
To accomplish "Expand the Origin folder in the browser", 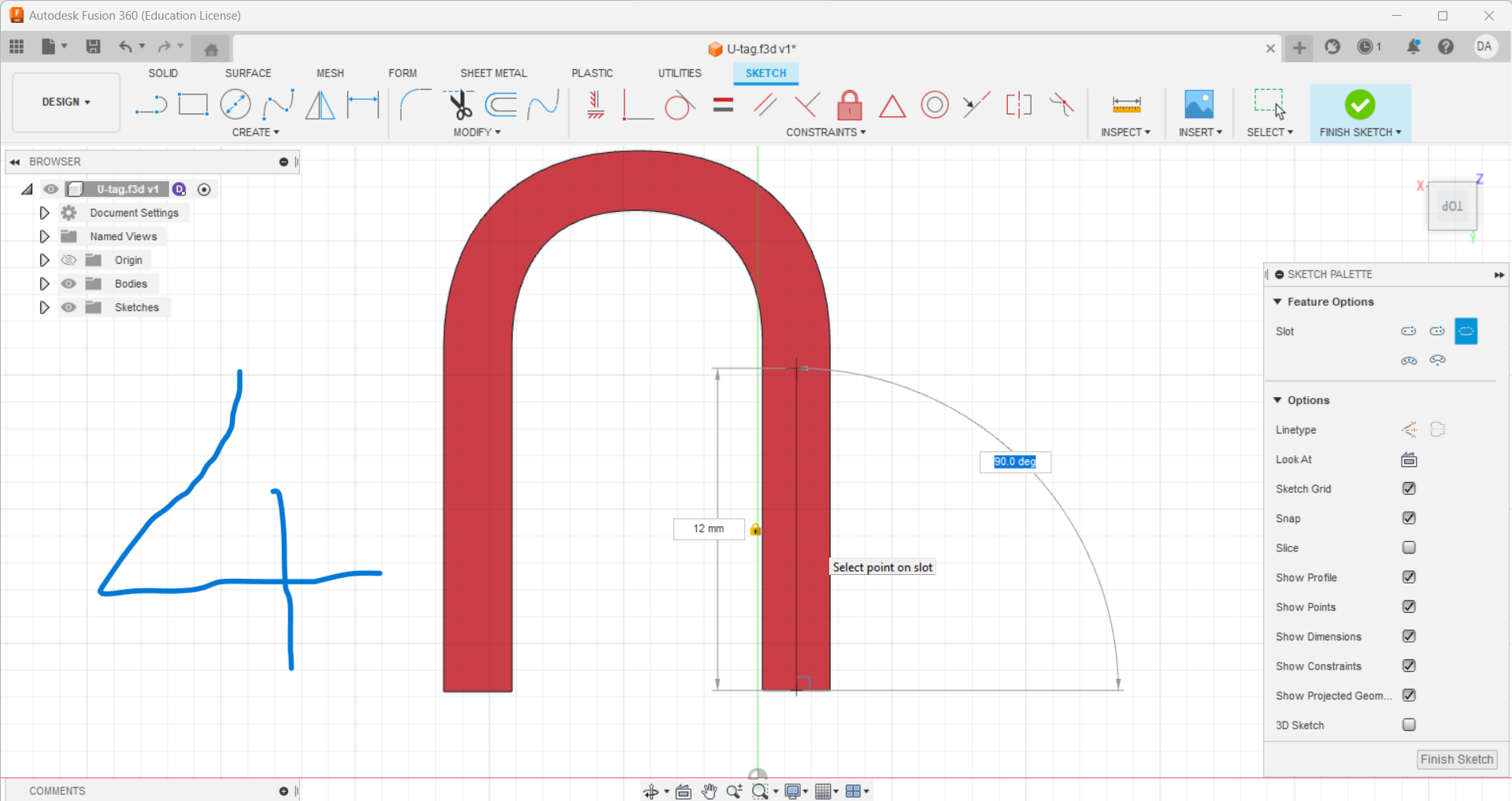I will pyautogui.click(x=44, y=259).
